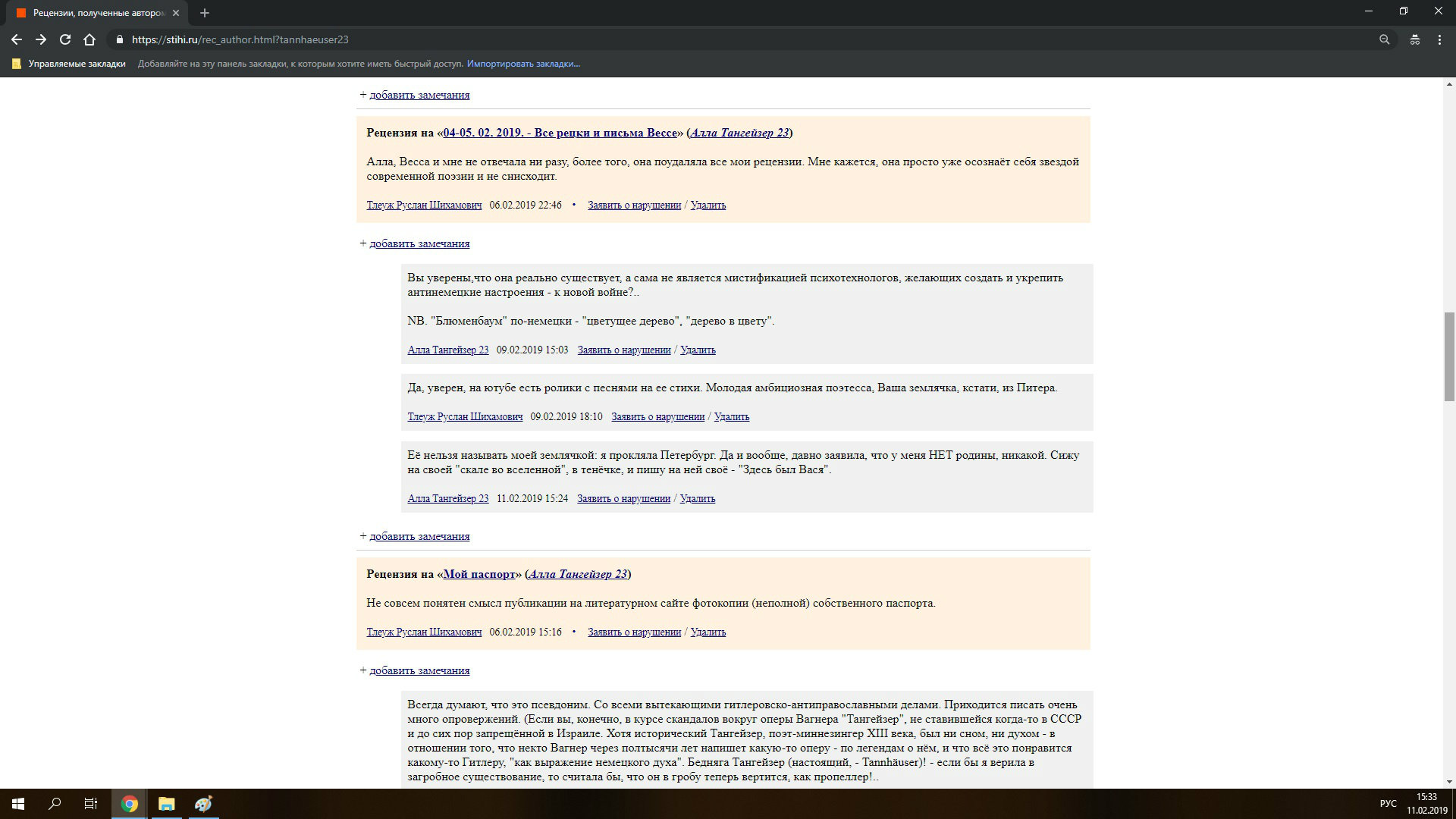Open the Chrome three-dot menu
1456x819 pixels.
coord(1439,39)
